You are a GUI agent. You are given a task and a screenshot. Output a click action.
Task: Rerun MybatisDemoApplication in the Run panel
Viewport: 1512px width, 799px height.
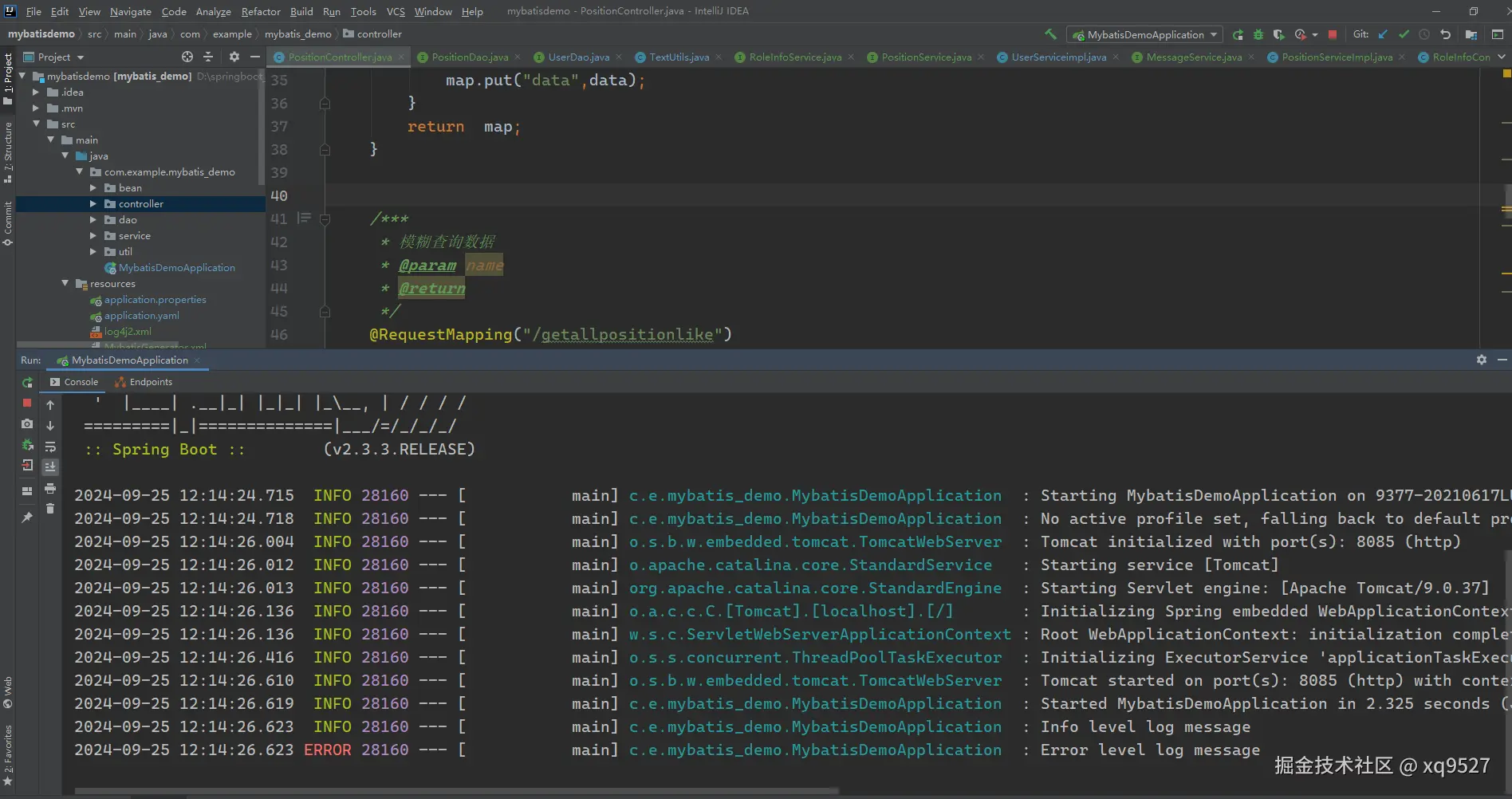pos(27,383)
